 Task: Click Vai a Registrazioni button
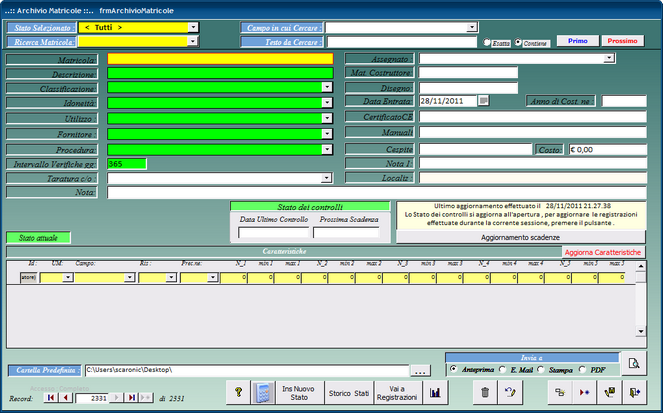pos(397,393)
